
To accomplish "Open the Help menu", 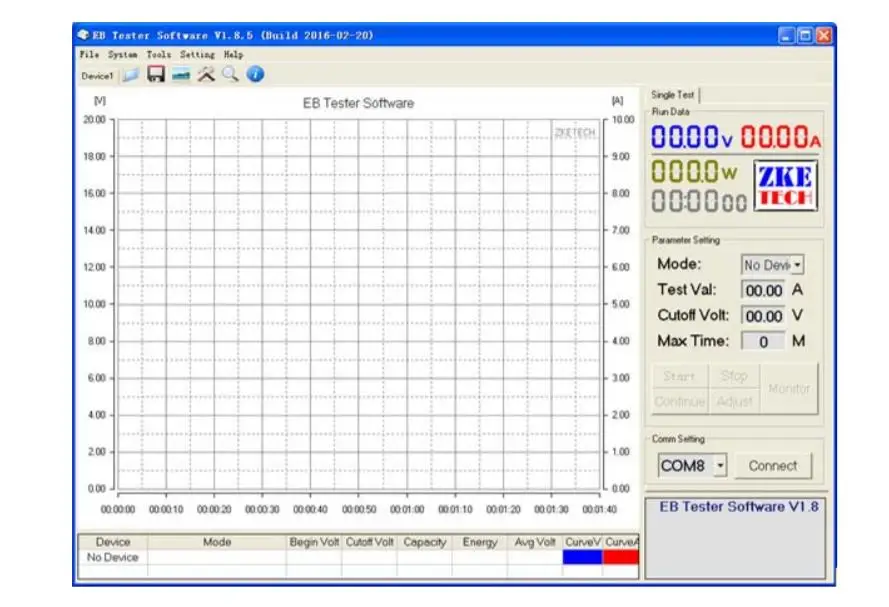I will [233, 54].
